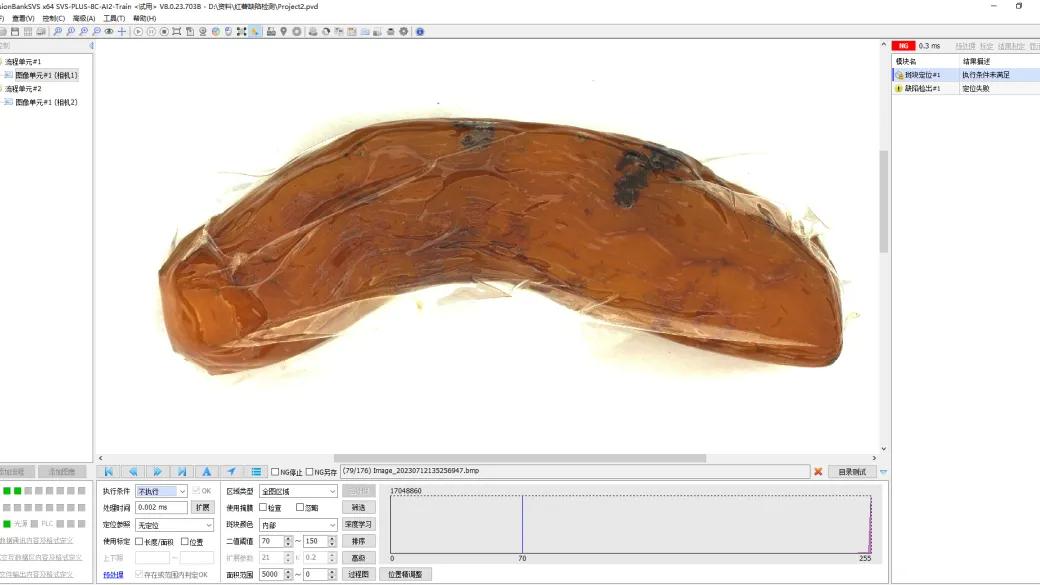Screen dimensions: 1040x585
Task: Toggle the 长度/面积 checkbox
Action: click(x=139, y=541)
